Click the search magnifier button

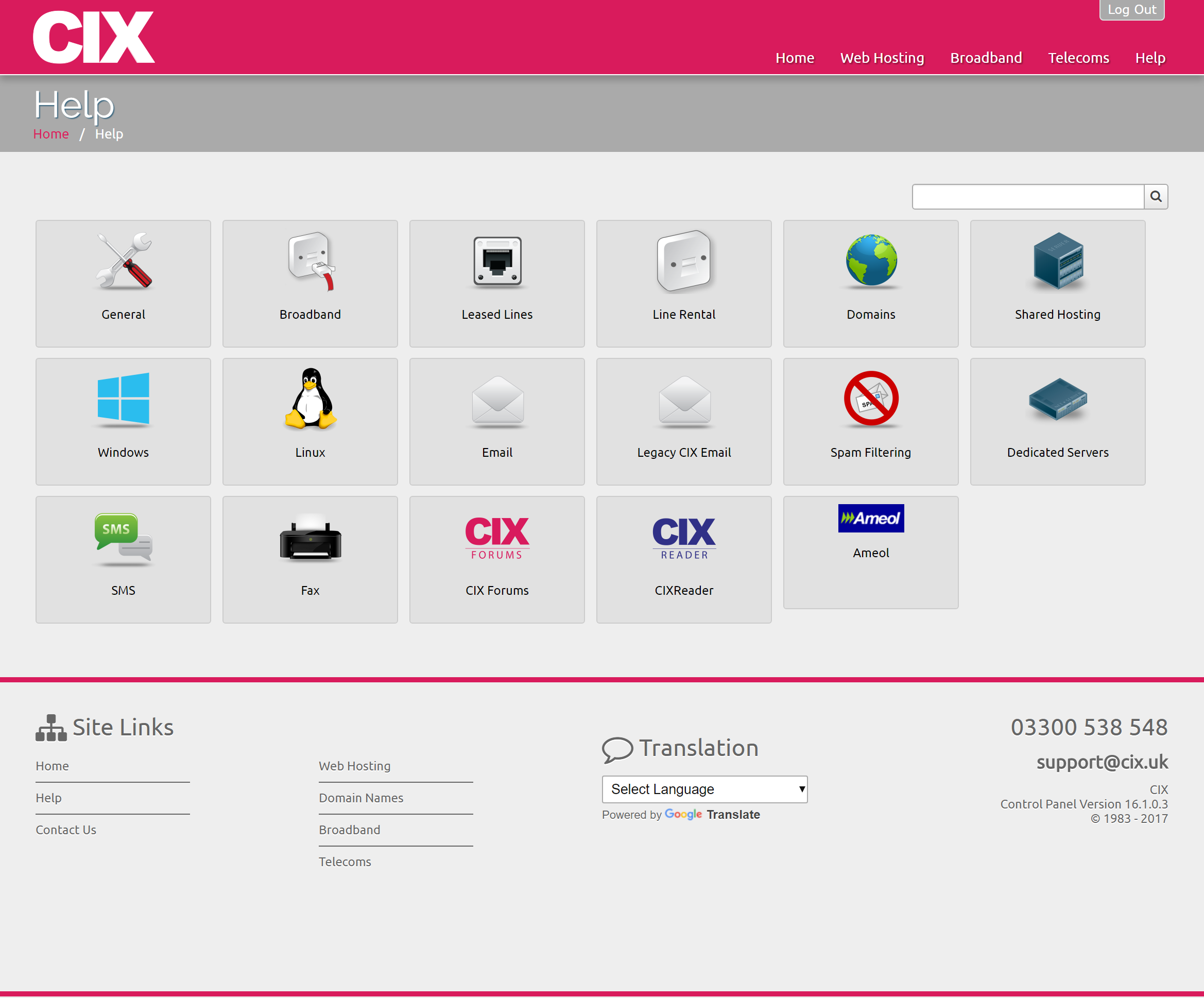[1156, 197]
